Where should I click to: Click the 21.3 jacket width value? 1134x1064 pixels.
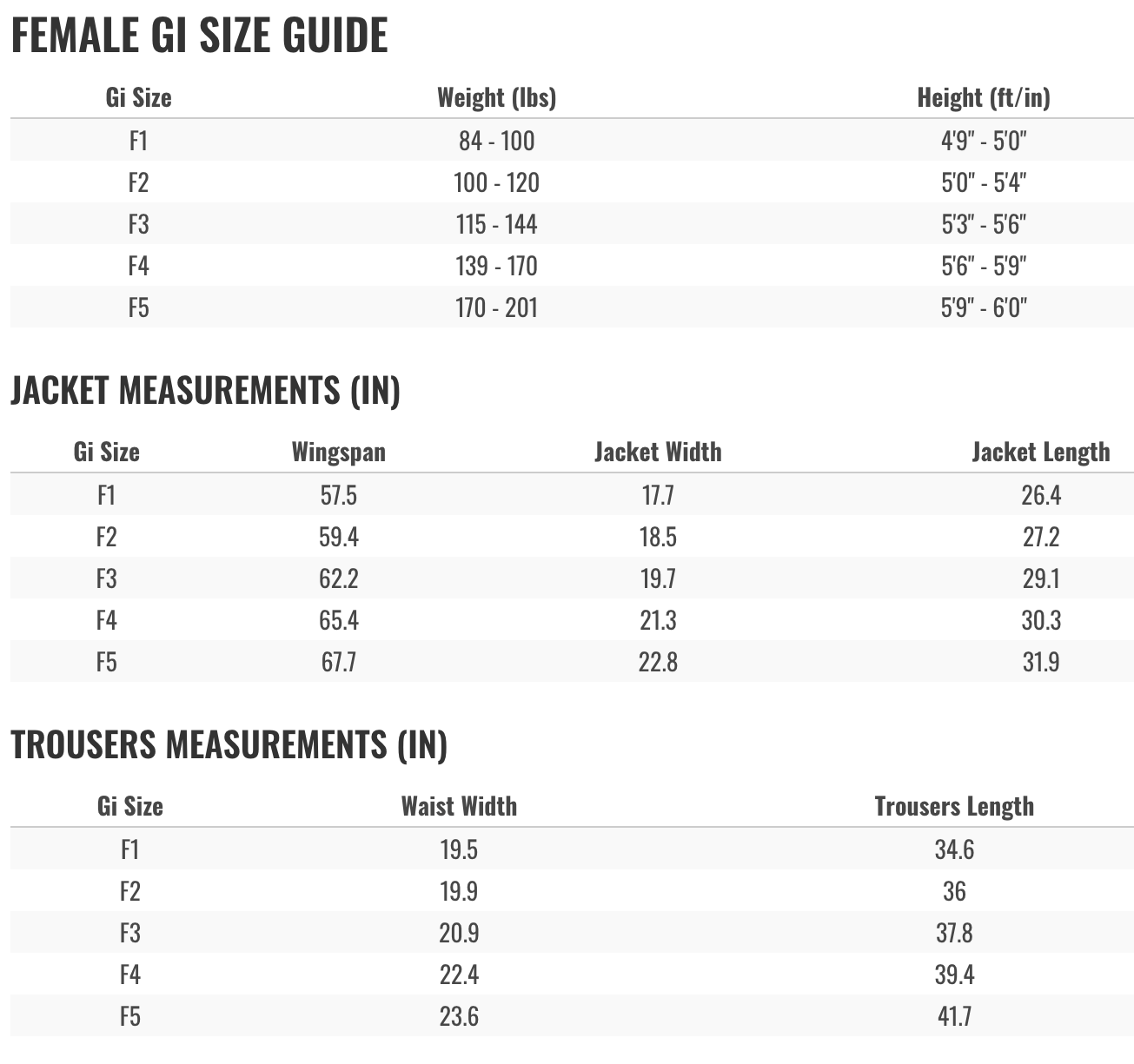[x=658, y=620]
